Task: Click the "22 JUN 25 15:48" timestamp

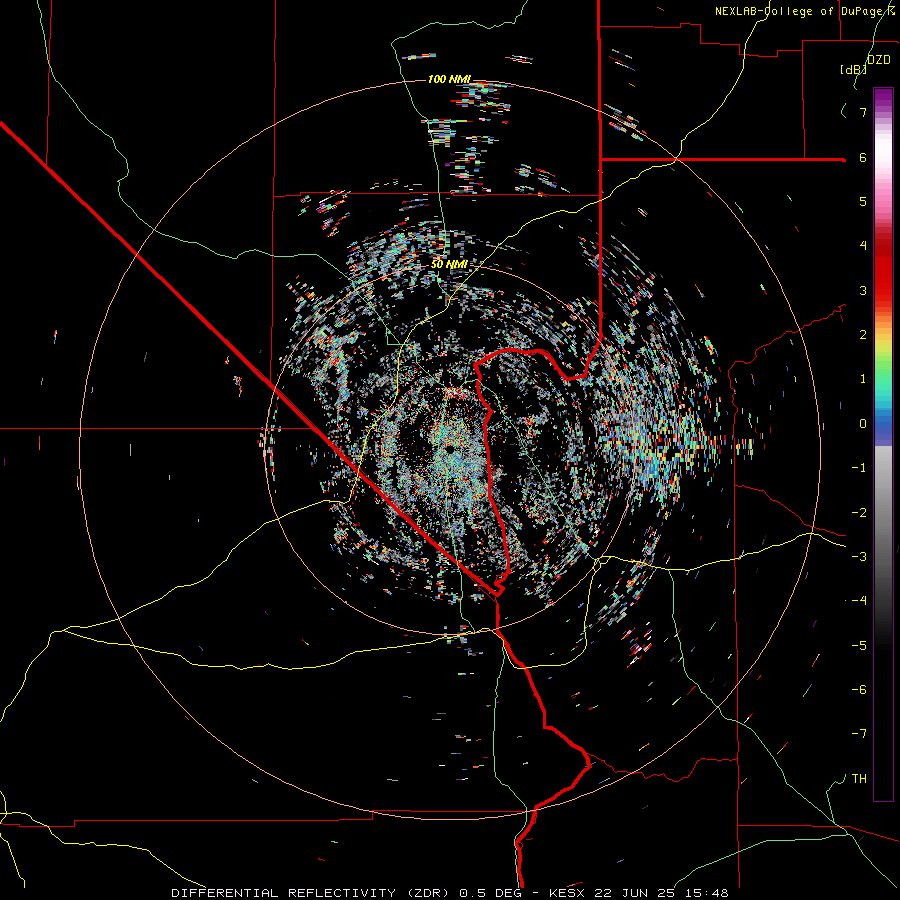Action: coord(659,893)
